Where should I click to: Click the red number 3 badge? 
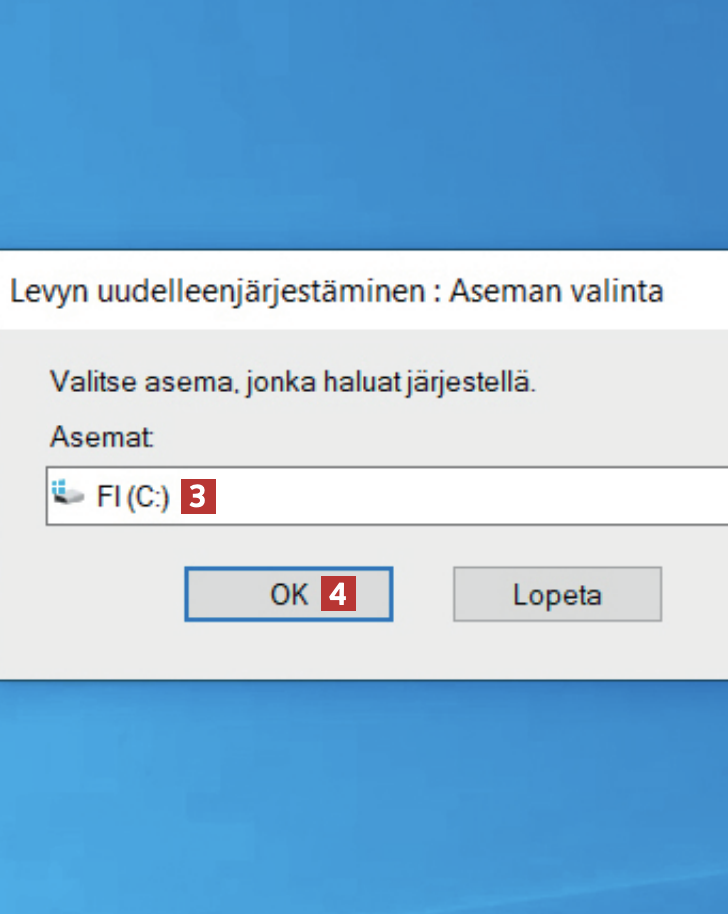[198, 497]
